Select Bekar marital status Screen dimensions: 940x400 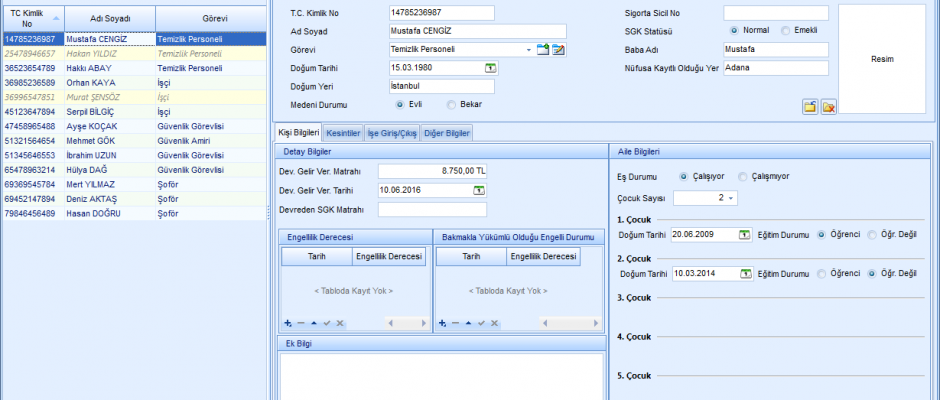(x=452, y=104)
